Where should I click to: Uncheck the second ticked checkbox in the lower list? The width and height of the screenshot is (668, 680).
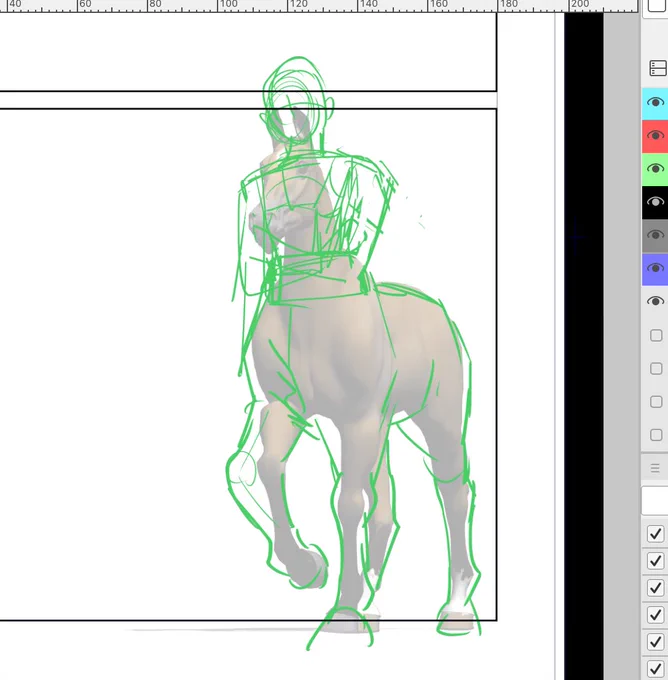coord(655,561)
